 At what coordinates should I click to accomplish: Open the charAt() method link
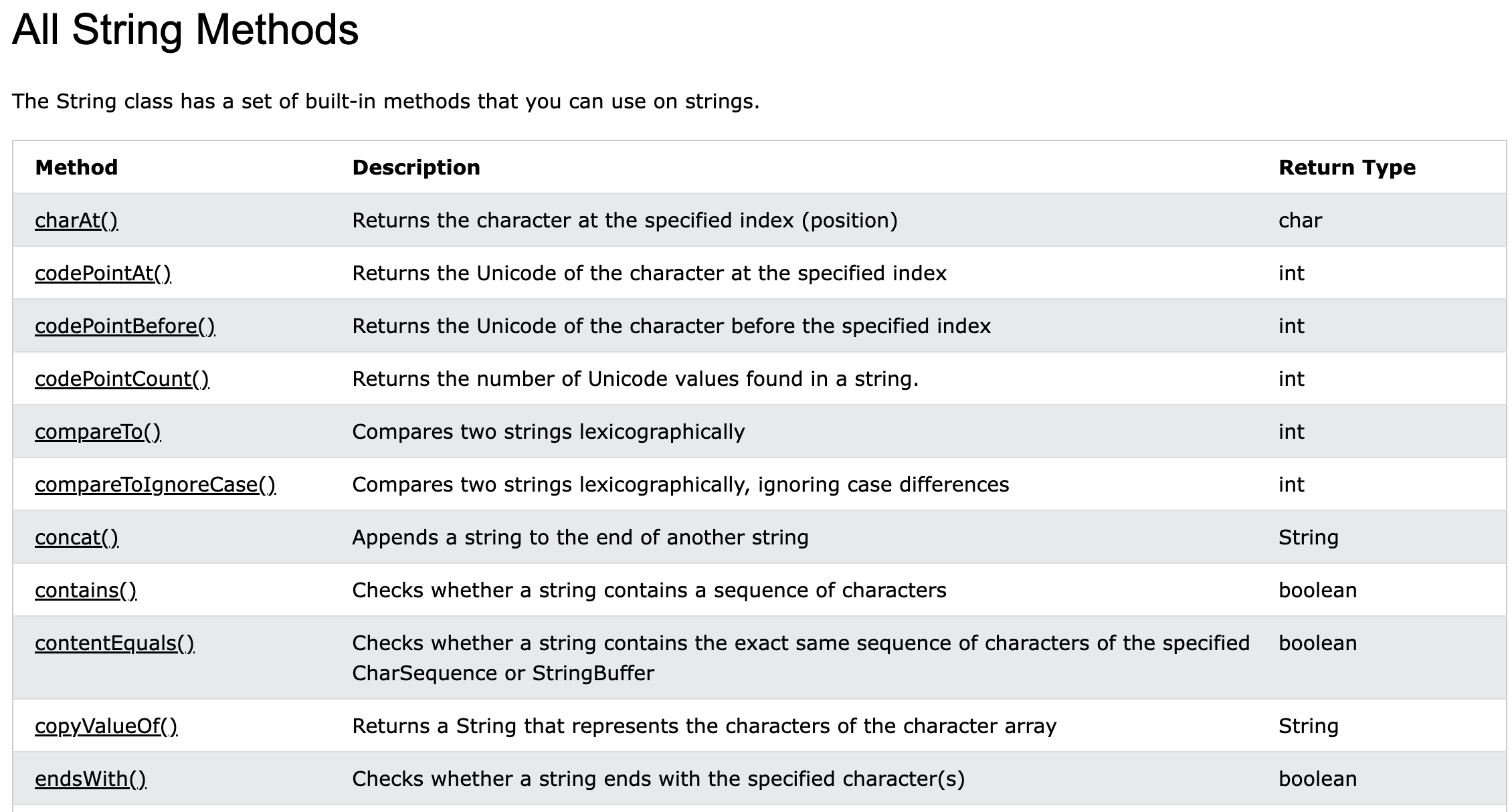pos(76,220)
